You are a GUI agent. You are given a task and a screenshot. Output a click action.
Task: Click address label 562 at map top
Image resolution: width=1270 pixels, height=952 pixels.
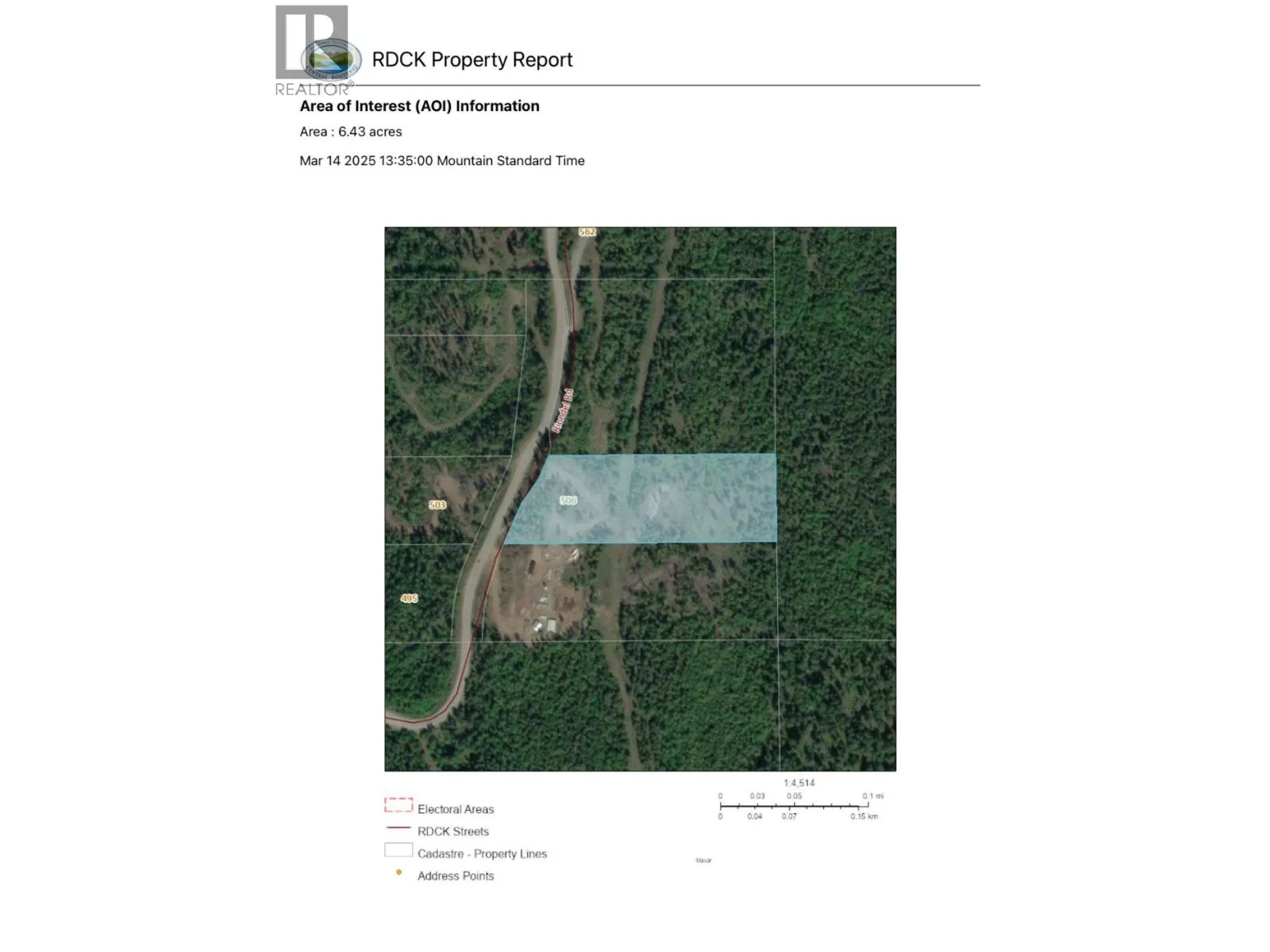(587, 232)
